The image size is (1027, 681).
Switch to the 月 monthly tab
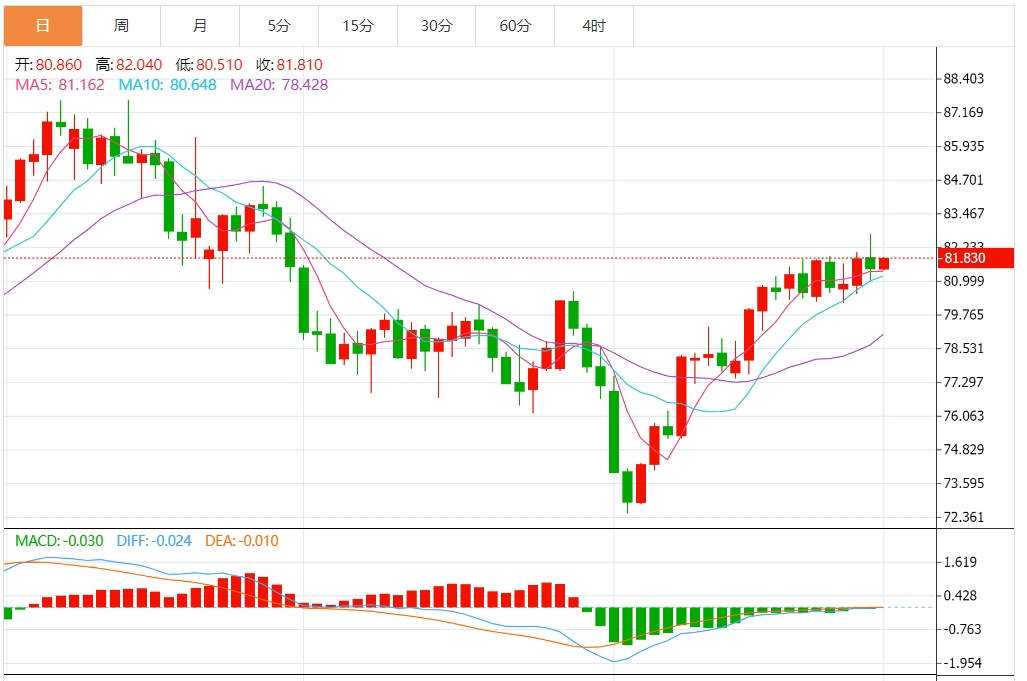pos(200,26)
